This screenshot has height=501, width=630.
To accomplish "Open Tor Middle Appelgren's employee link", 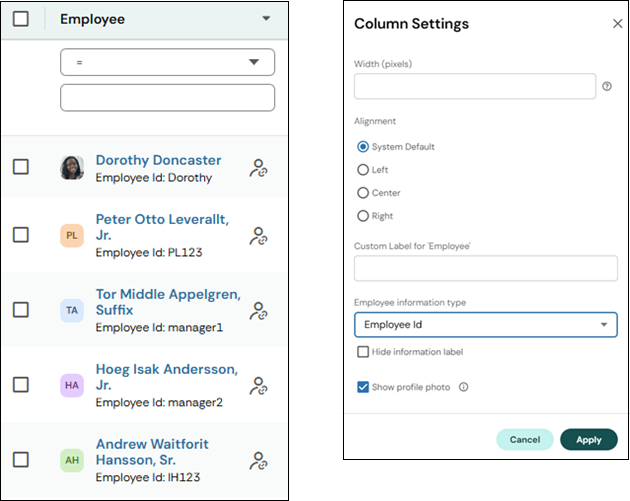I will [166, 302].
